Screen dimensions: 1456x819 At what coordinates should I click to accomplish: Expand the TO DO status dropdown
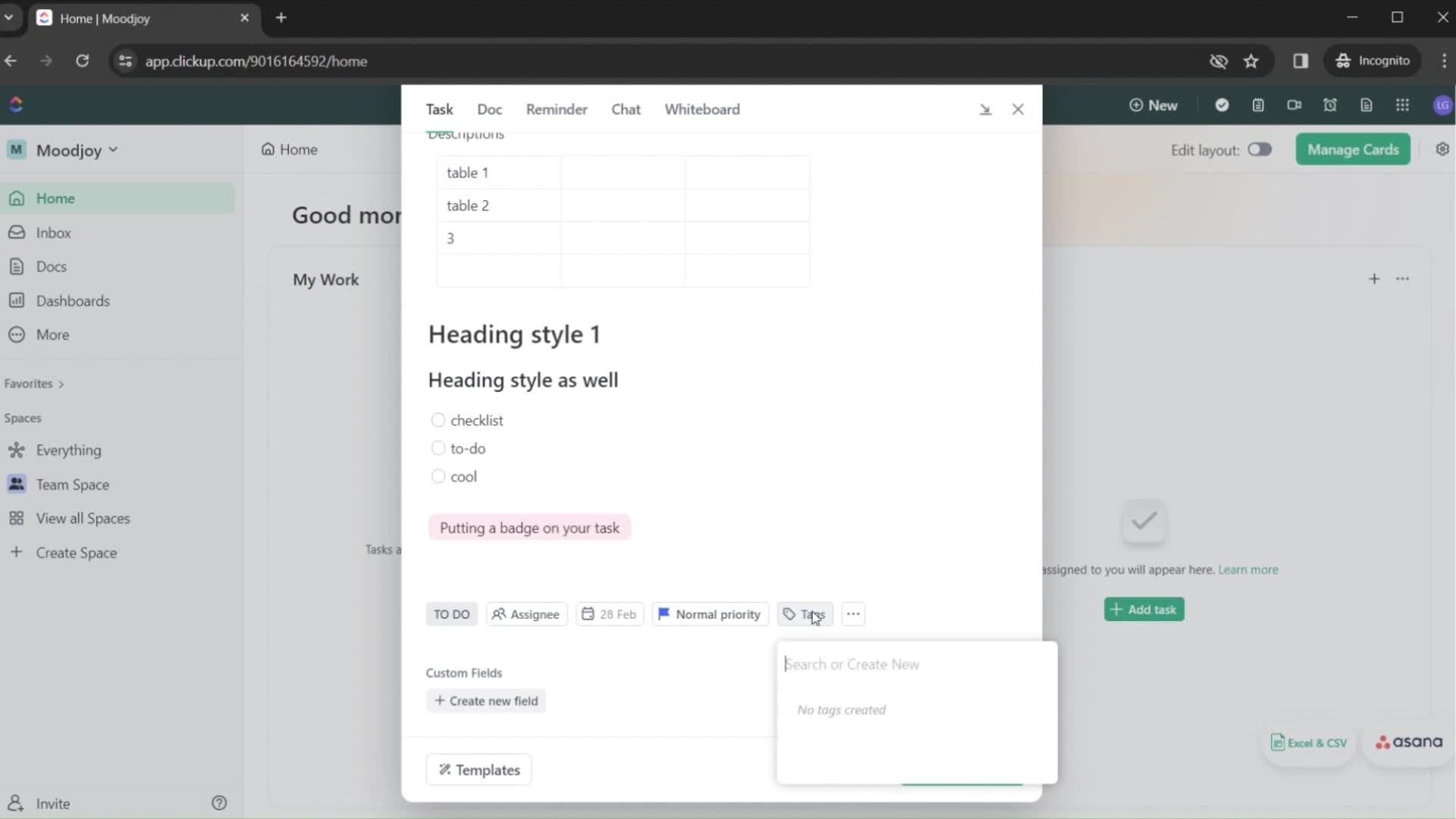coord(450,613)
